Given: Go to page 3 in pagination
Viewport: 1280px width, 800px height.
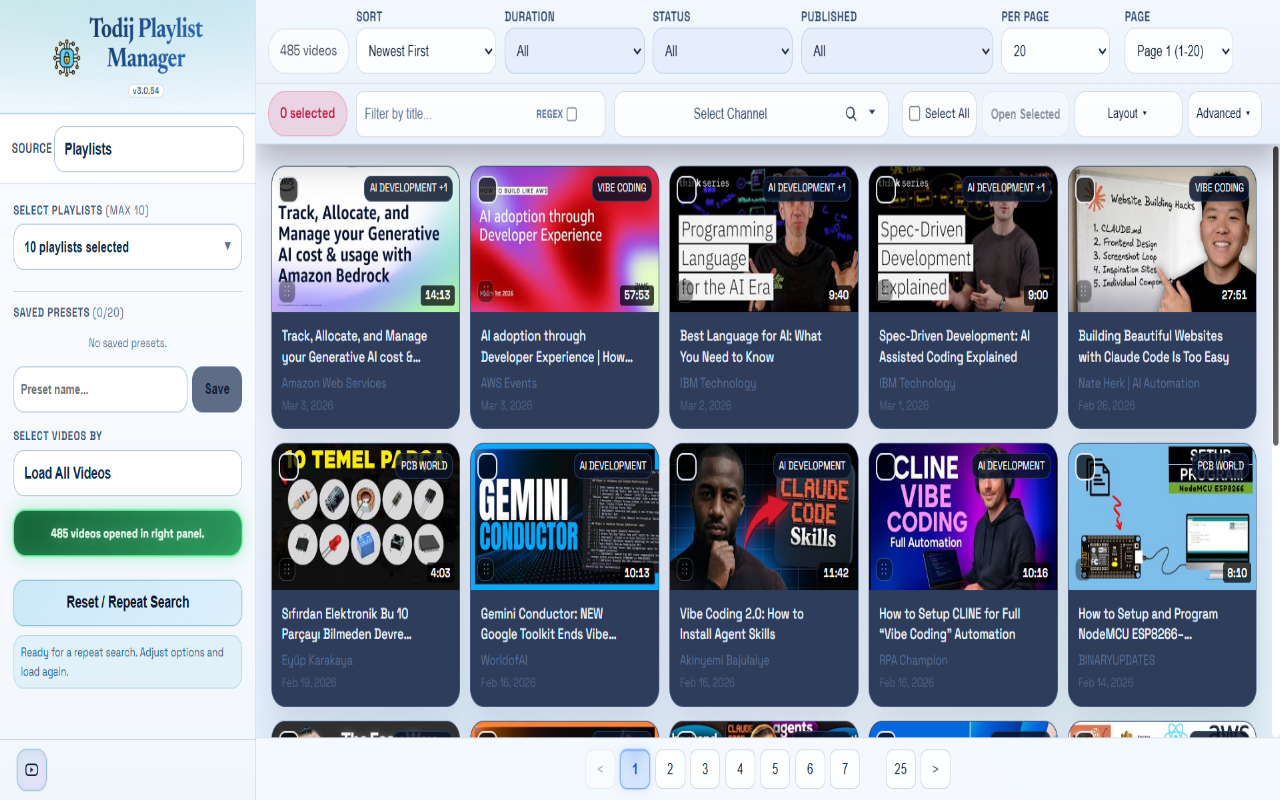Looking at the screenshot, I should 705,769.
